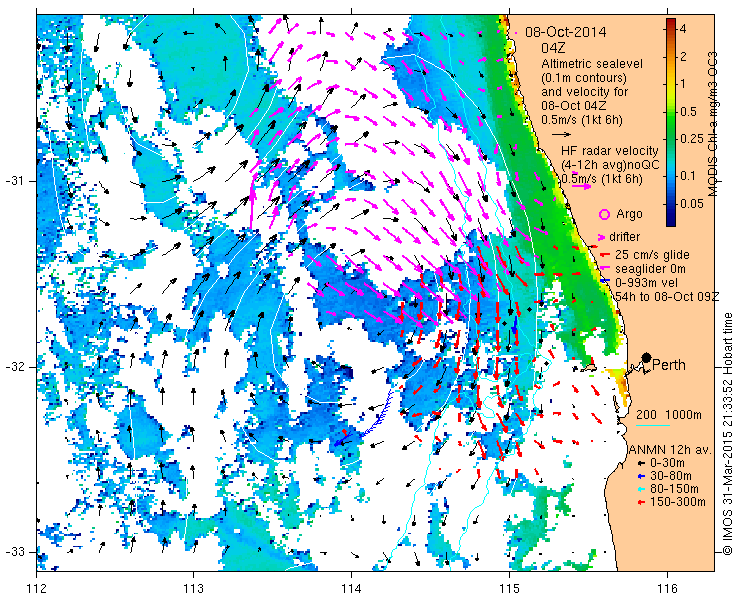The width and height of the screenshot is (740, 600).
Task: Click the 'MODIS Chl-a mg/m3 OC3' colorbar title
Action: (712, 124)
